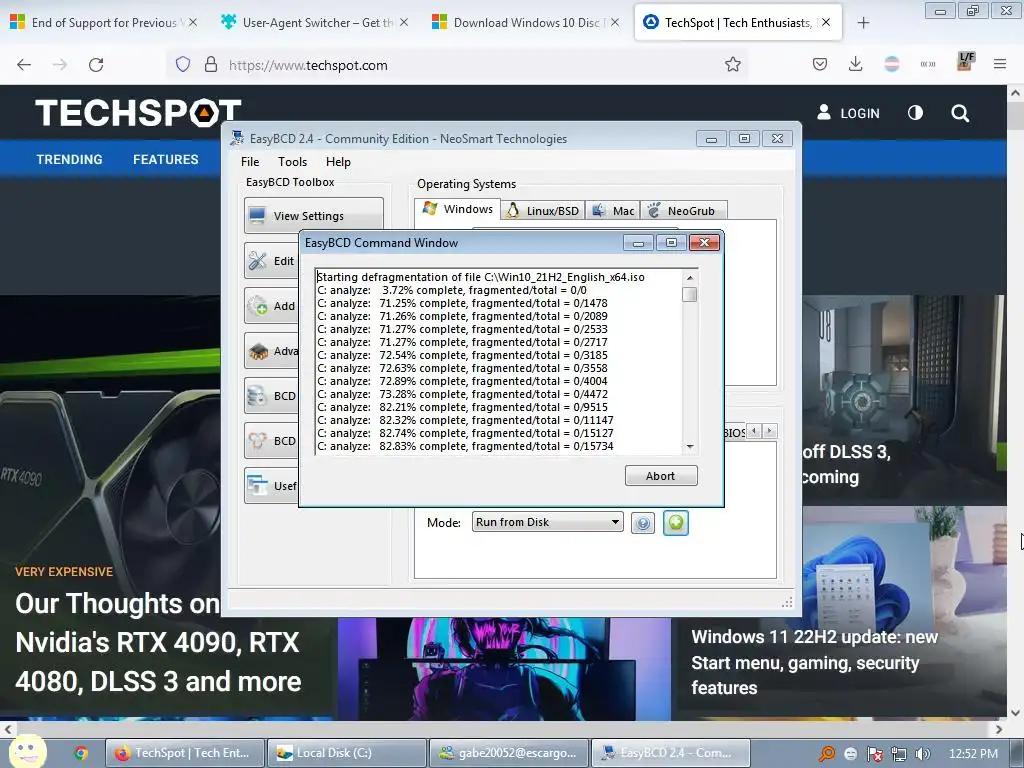The width and height of the screenshot is (1024, 768).
Task: Select the Linux/BSD tab
Action: pyautogui.click(x=543, y=210)
